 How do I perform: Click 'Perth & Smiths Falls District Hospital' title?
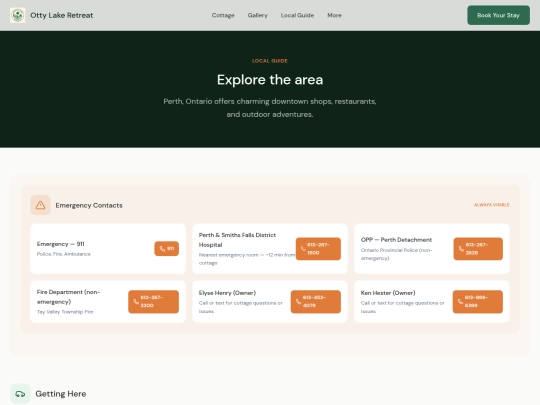click(237, 240)
